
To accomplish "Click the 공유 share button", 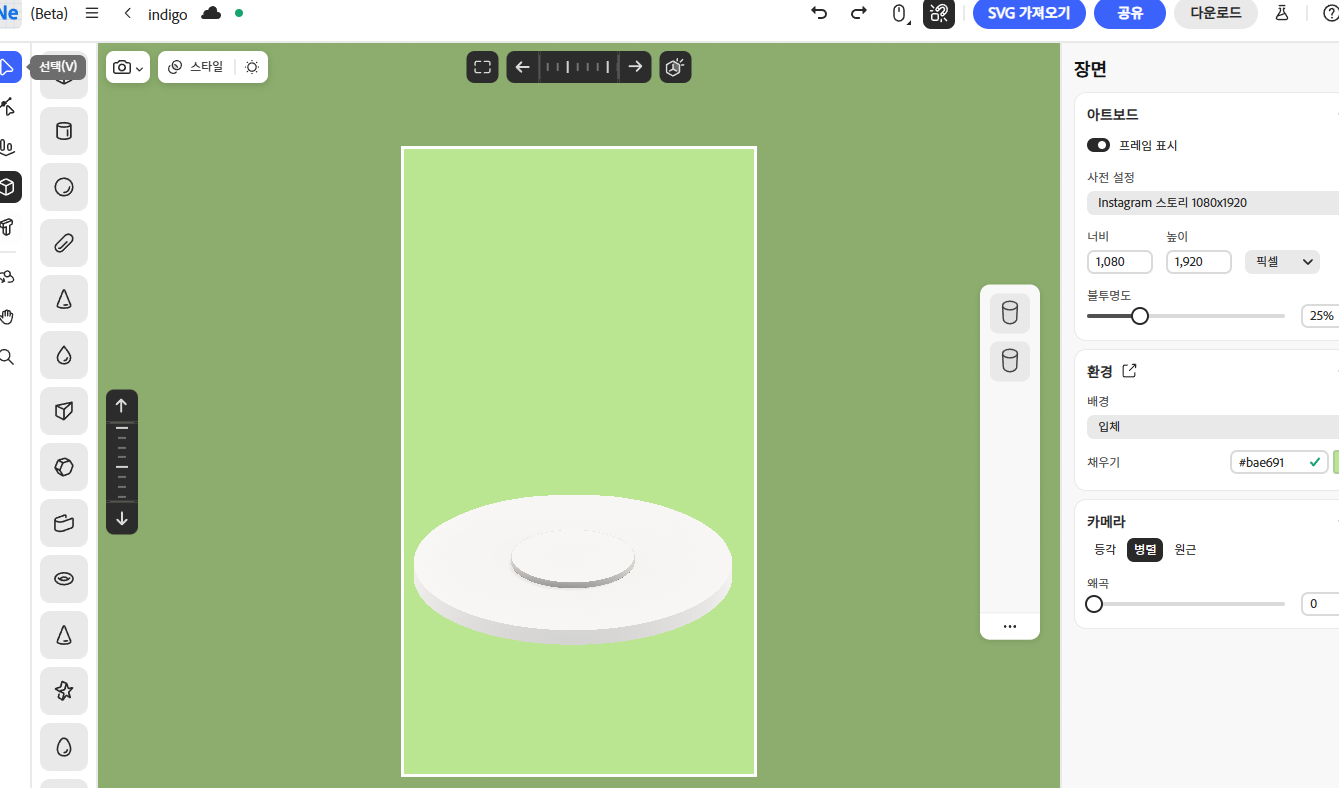I will tap(1130, 13).
